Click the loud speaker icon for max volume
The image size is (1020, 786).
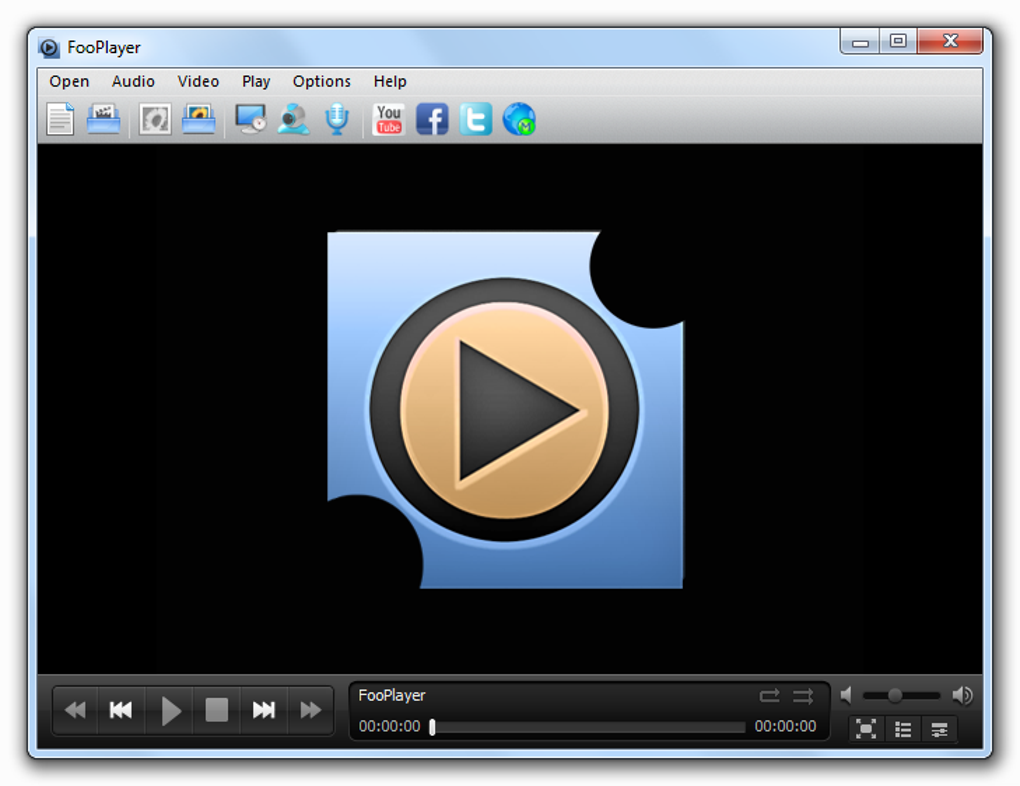pyautogui.click(x=963, y=696)
